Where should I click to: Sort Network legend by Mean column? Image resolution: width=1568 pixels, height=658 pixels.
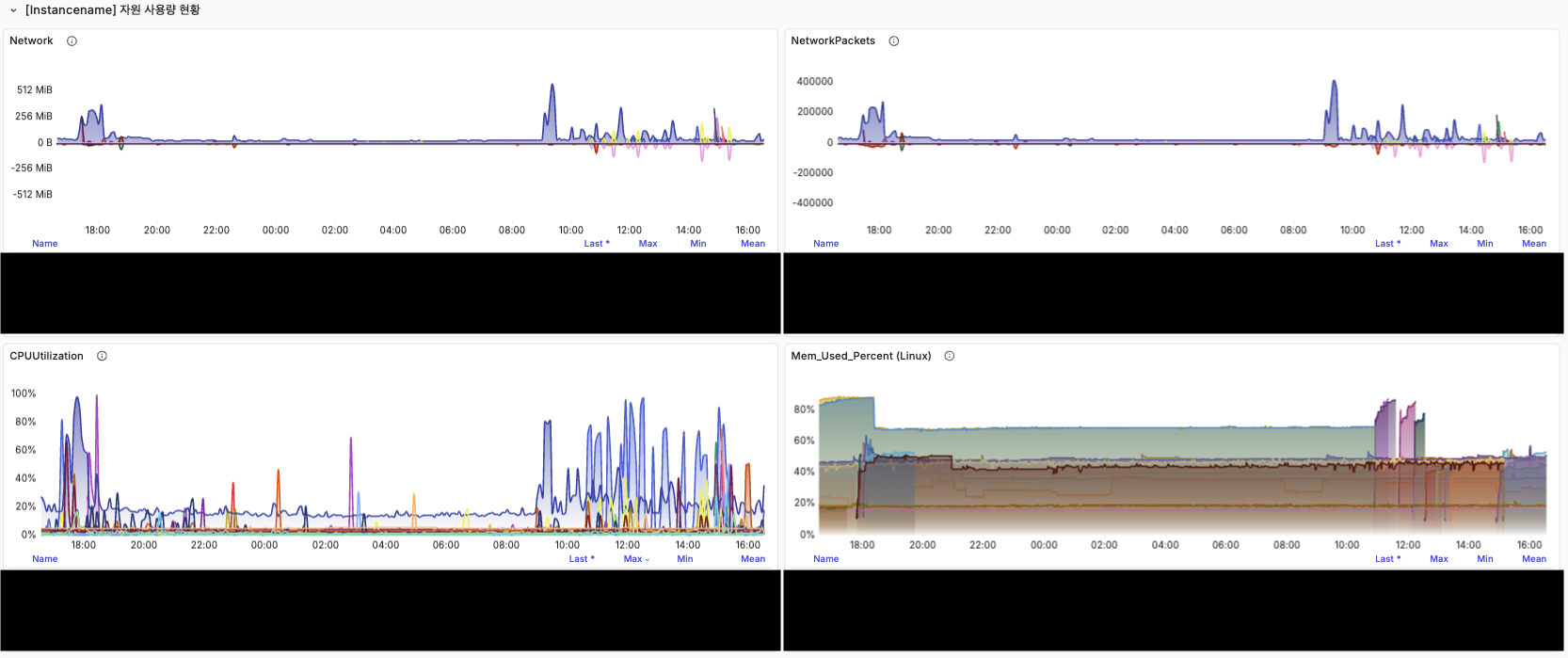click(x=752, y=244)
